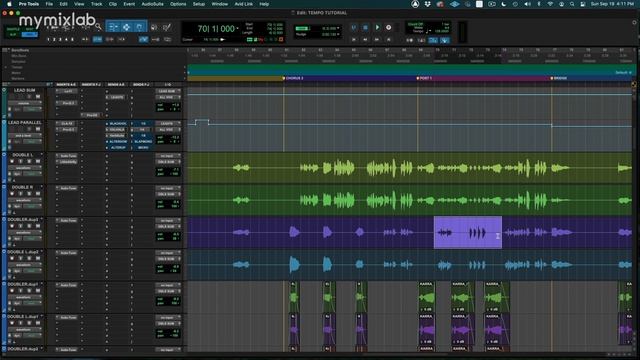Open DOUBLE L automation mode selector
The width and height of the screenshot is (640, 360).
click(x=32, y=174)
